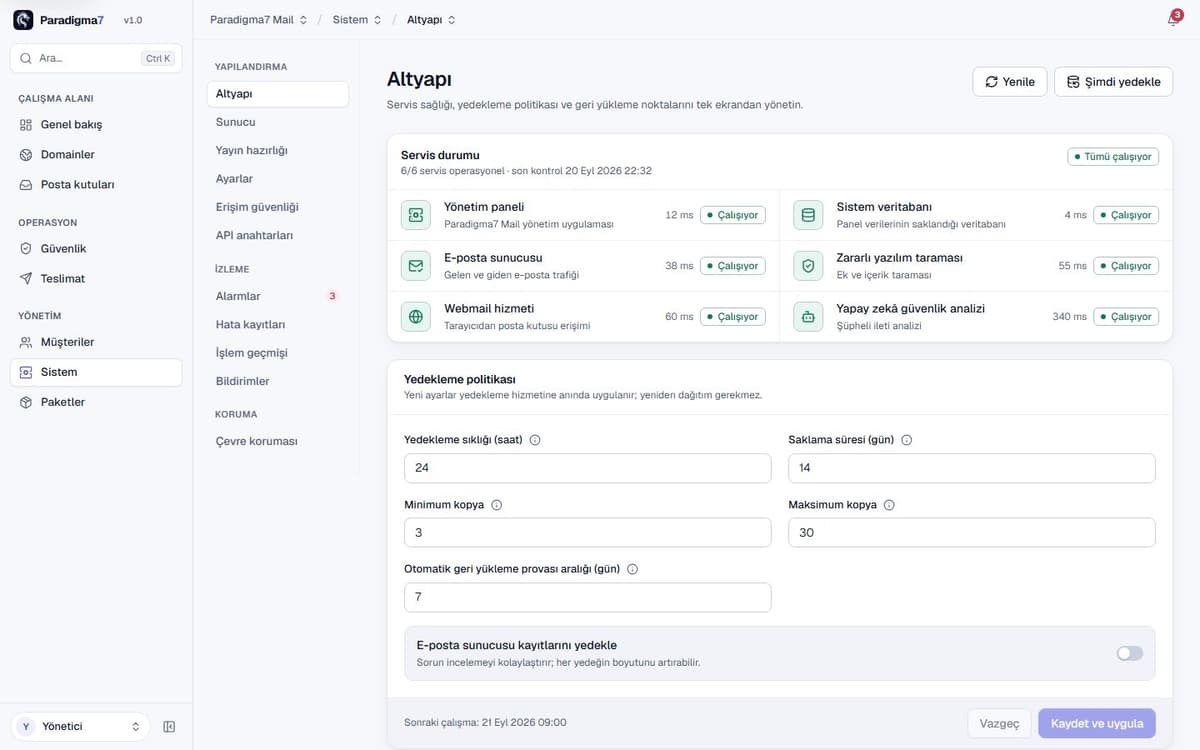Open Hata kayıtları page
Image resolution: width=1200 pixels, height=750 pixels.
(278, 325)
